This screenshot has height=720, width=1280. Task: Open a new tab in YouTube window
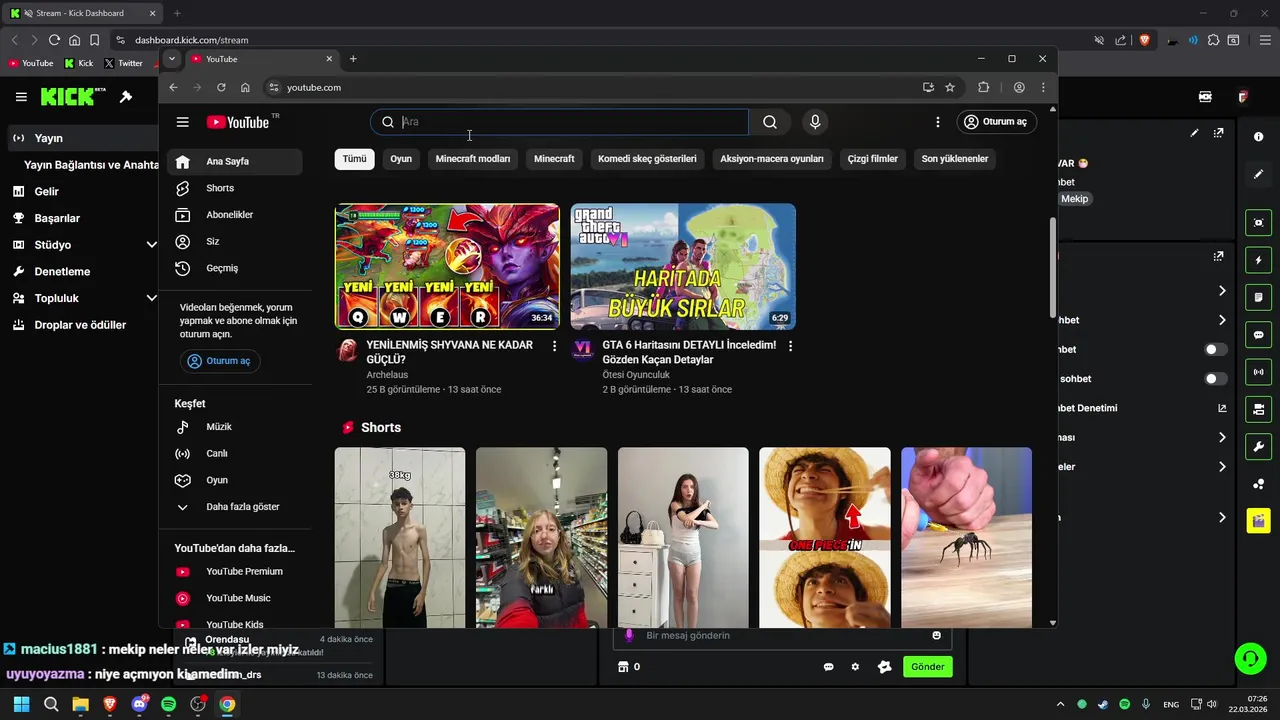click(353, 59)
